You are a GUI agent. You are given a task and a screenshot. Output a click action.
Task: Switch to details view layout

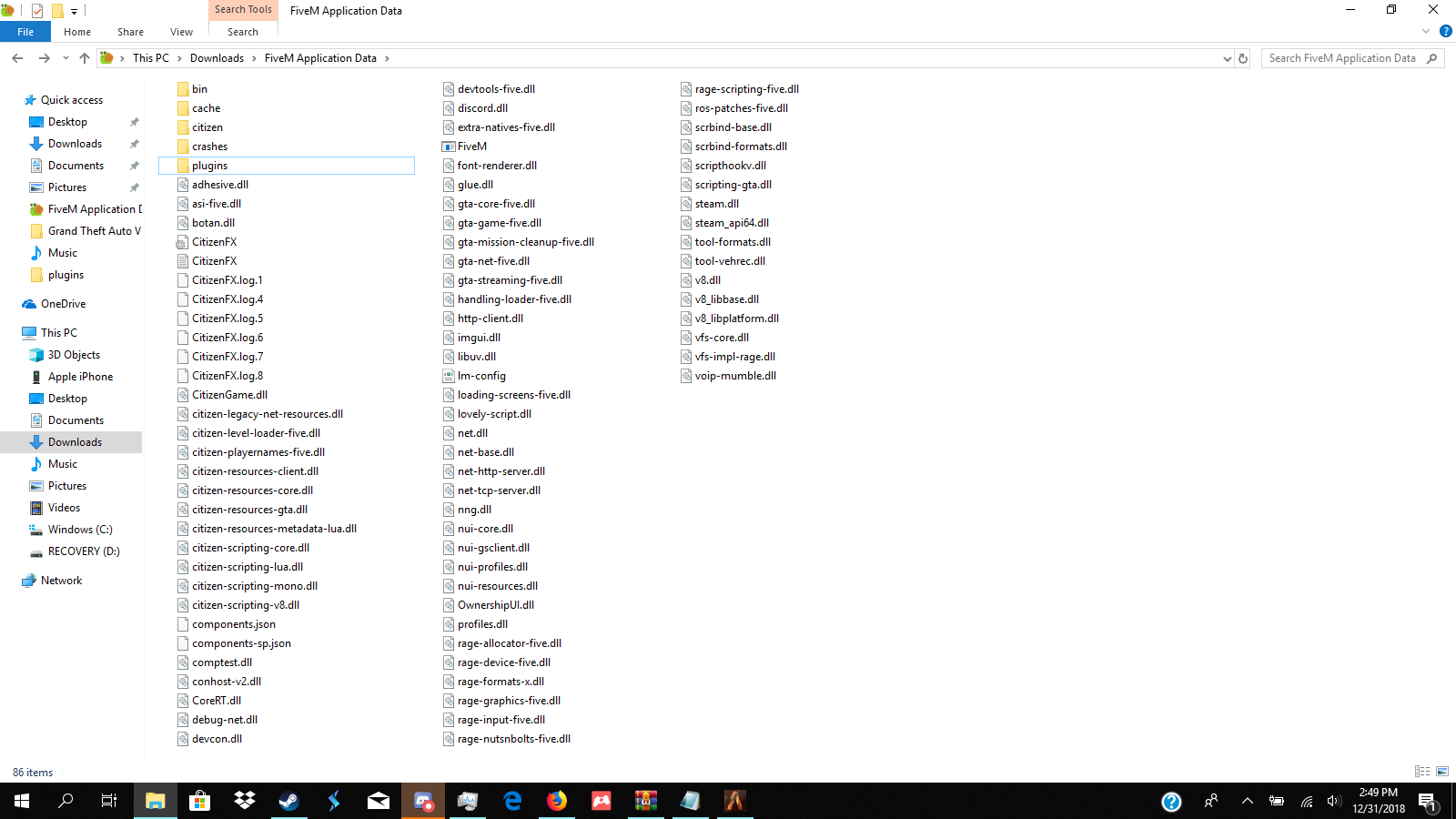(1422, 772)
